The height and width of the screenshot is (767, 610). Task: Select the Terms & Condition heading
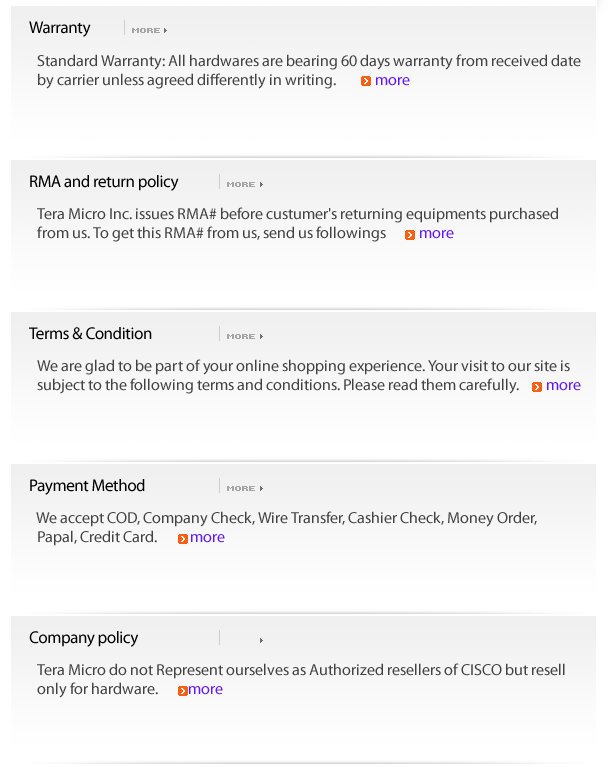coord(90,334)
